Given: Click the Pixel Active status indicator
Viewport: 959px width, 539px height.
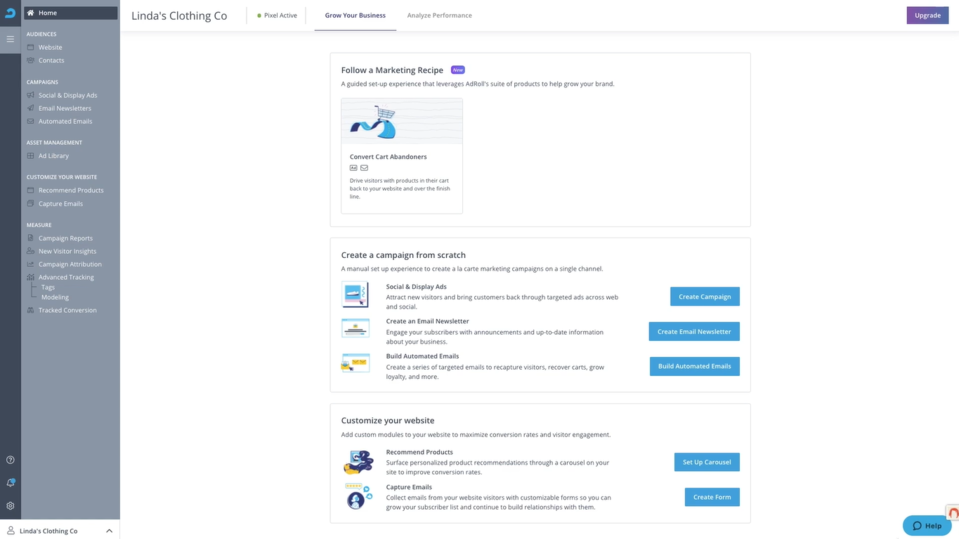Looking at the screenshot, I should [x=277, y=15].
